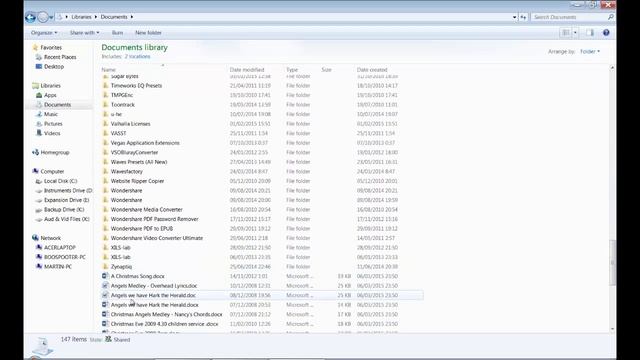Focus the Search Documents field
Image resolution: width=640 pixels, height=360 pixels.
569,17
